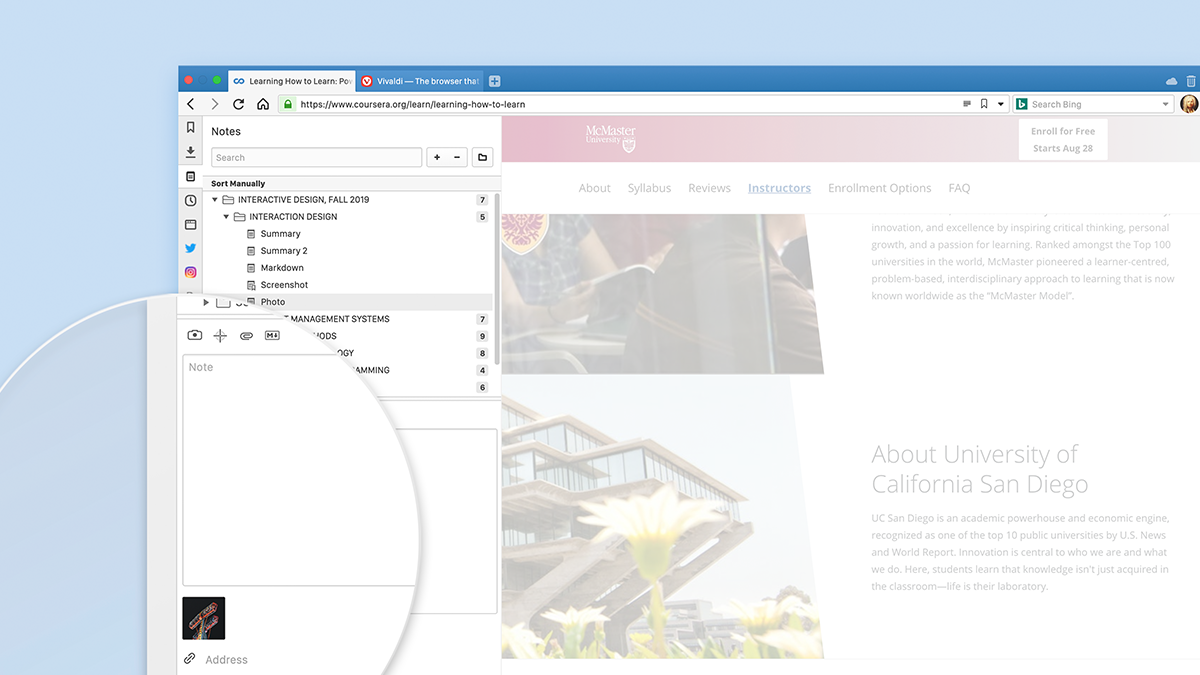
Task: Go to Enrollment Options
Action: [879, 188]
